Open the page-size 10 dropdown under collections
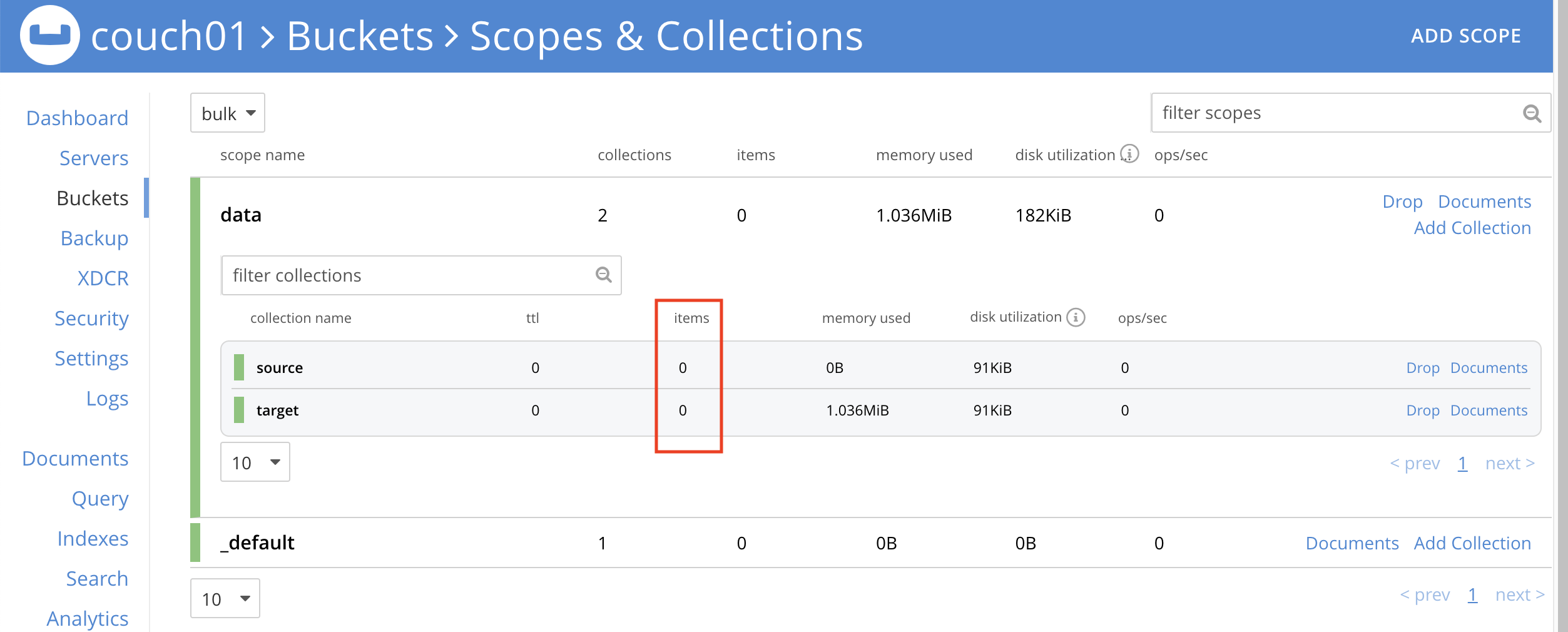The width and height of the screenshot is (1568, 632). point(255,462)
